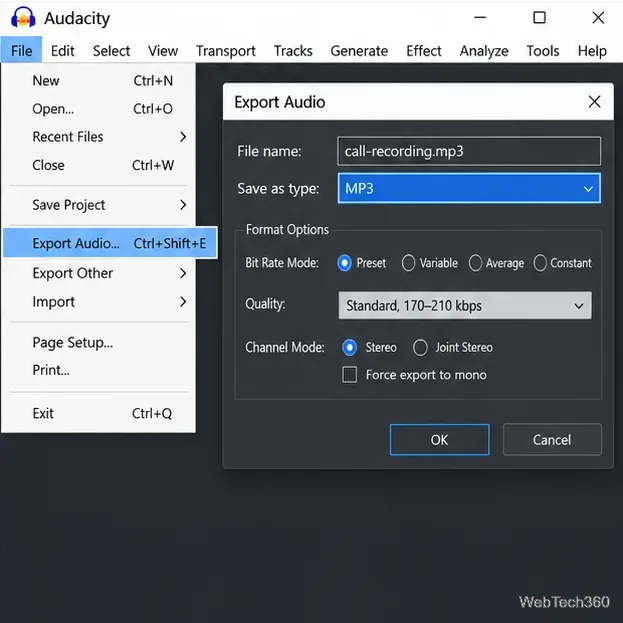Choose Stereo channel mode
This screenshot has width=623, height=623.
(x=349, y=347)
